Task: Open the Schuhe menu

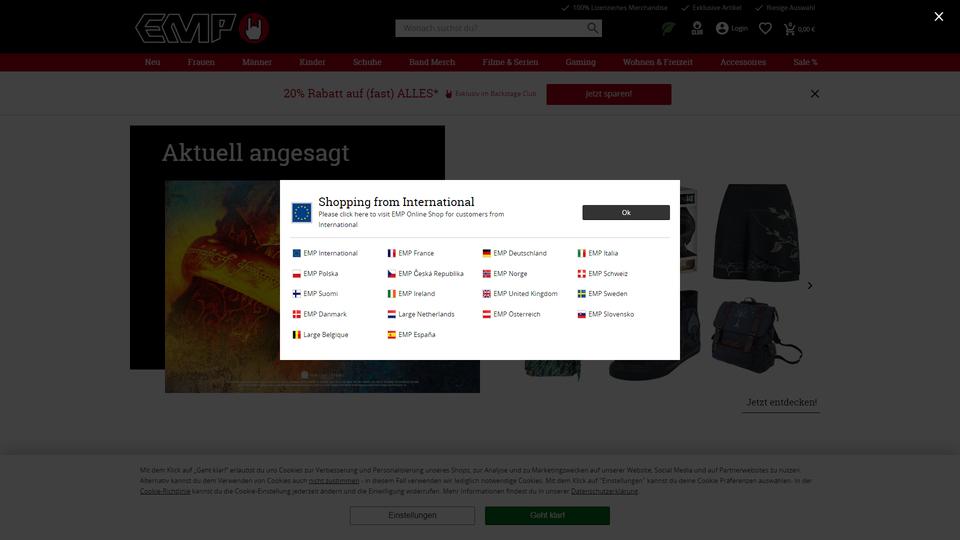Action: [367, 62]
